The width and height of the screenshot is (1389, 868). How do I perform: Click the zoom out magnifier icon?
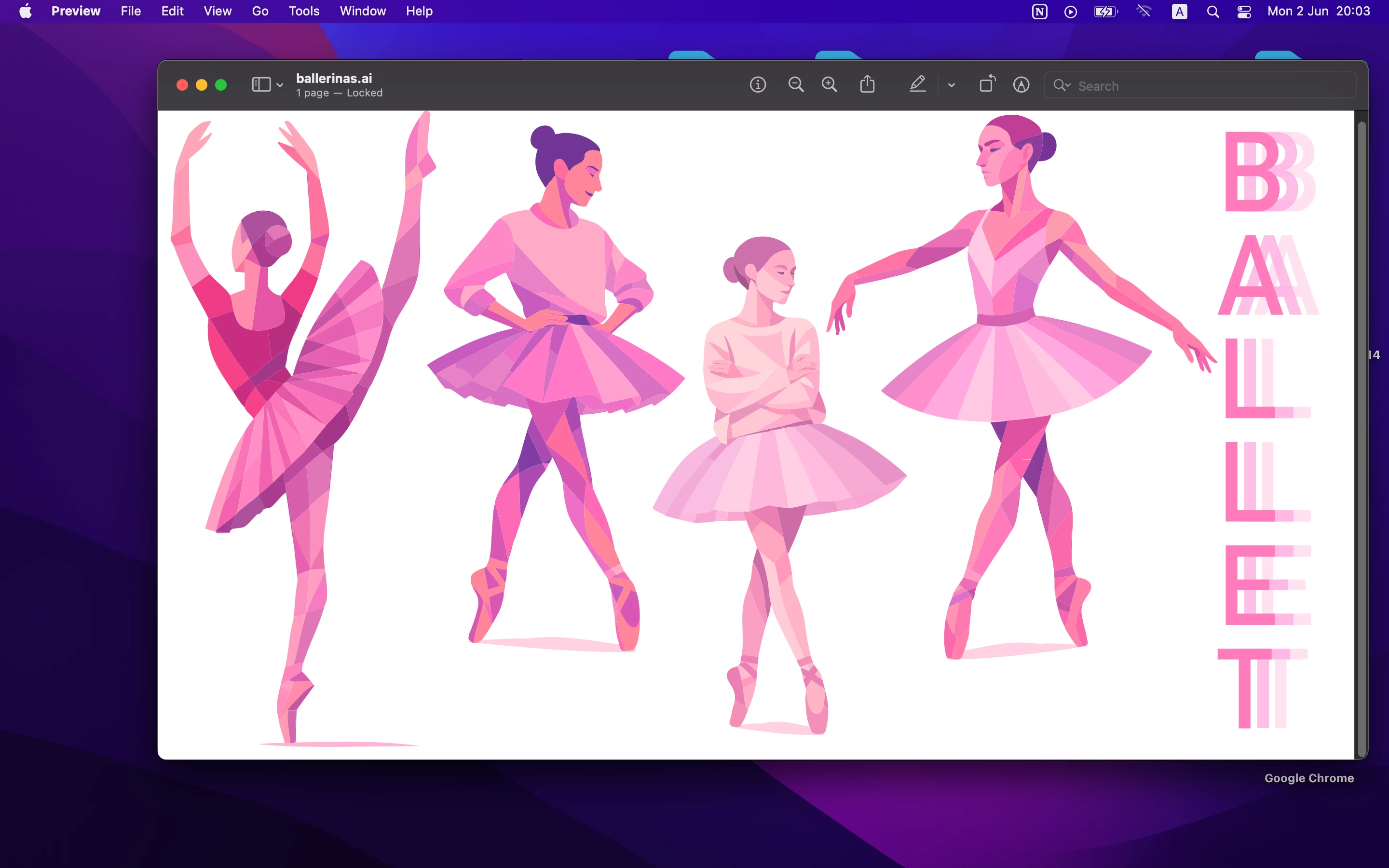[x=795, y=85]
